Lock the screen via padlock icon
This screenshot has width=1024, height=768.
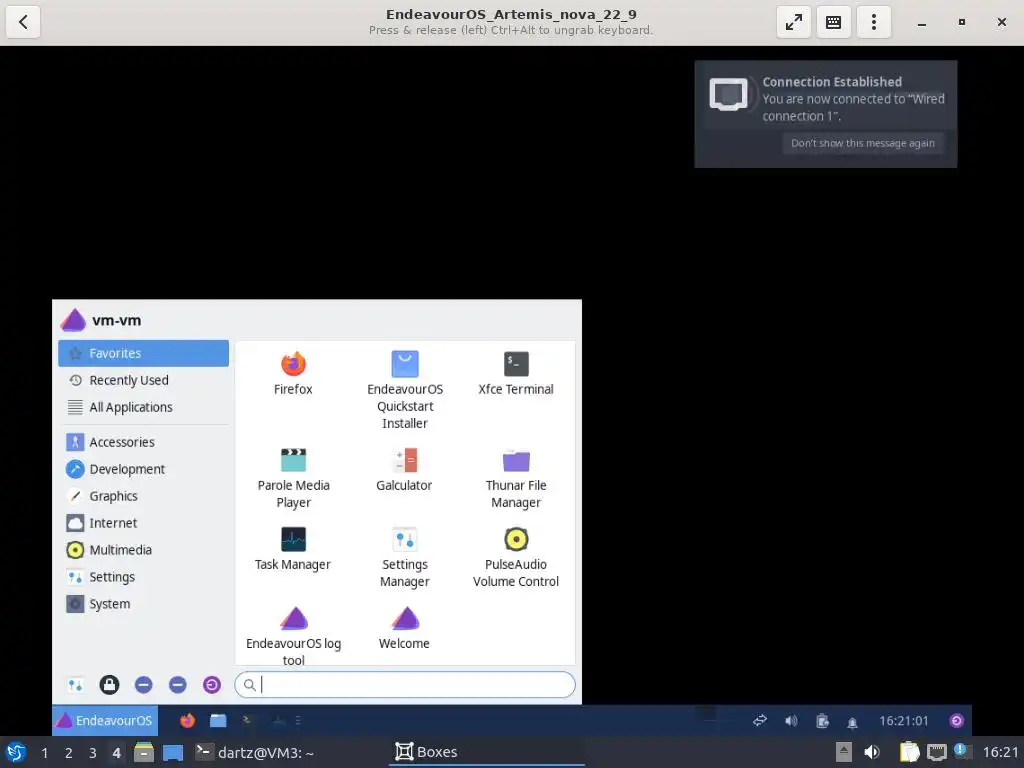[109, 684]
